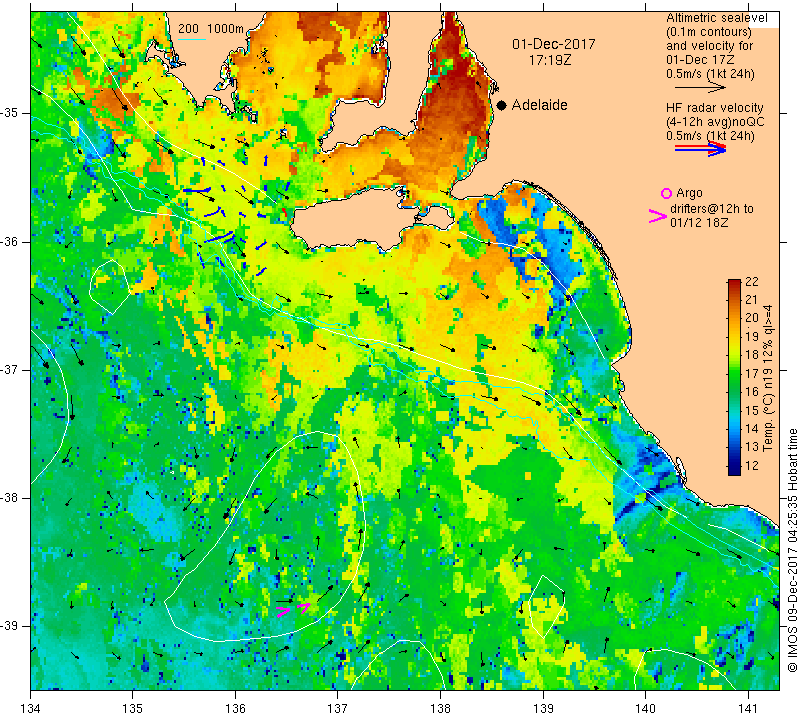The width and height of the screenshot is (800, 720).
Task: Click the dark red top of temperature colorbar
Action: coord(734,283)
